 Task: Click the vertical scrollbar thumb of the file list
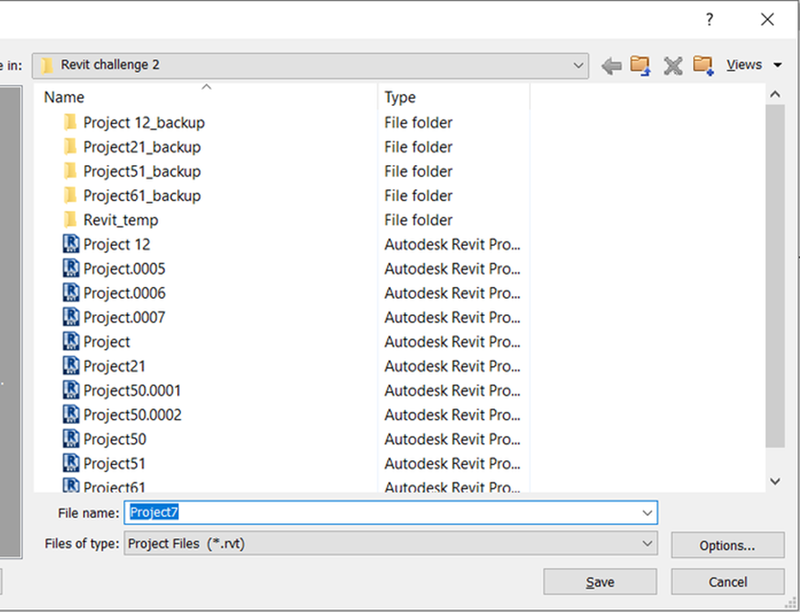click(x=775, y=276)
